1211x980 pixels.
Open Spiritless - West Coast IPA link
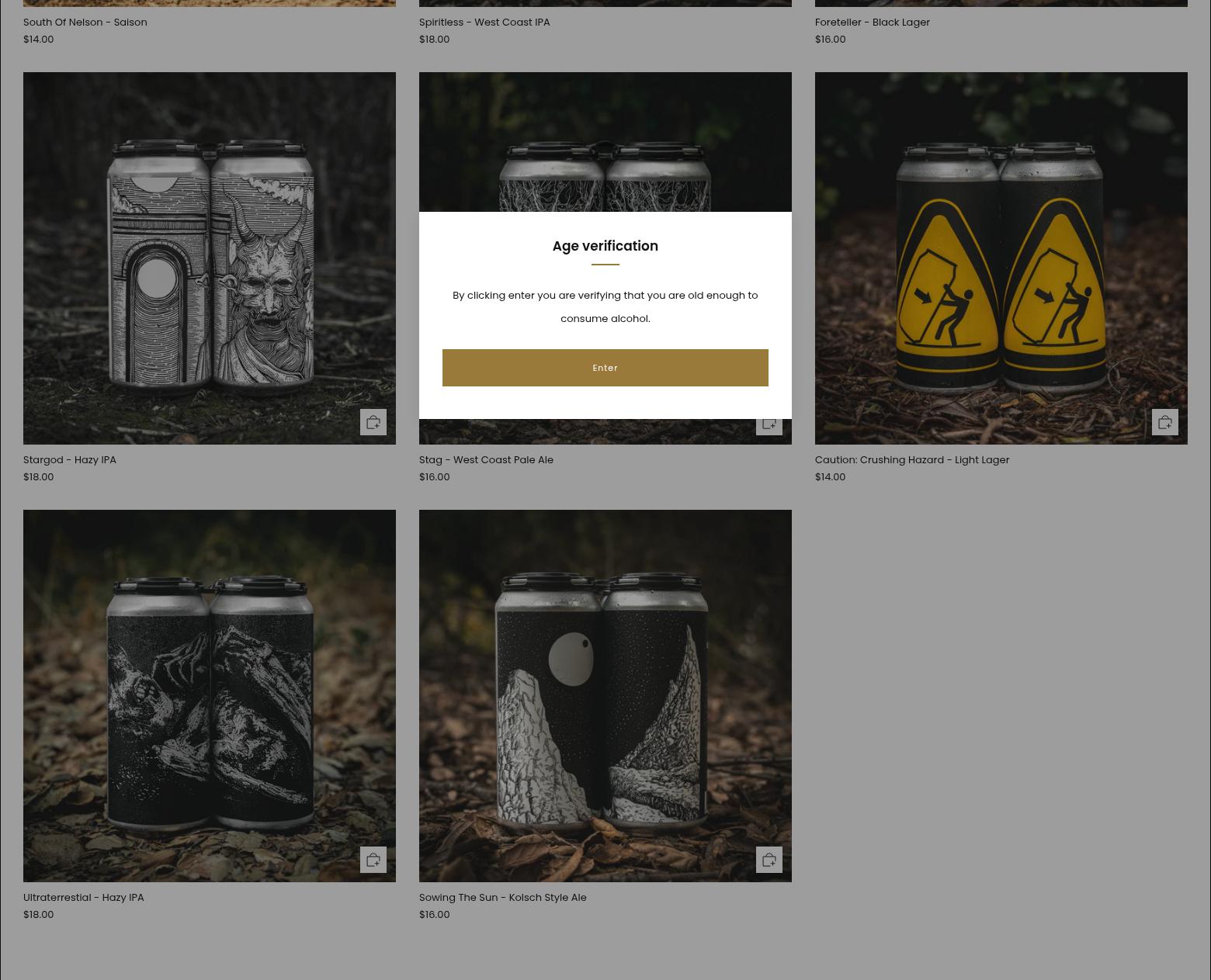pos(484,23)
